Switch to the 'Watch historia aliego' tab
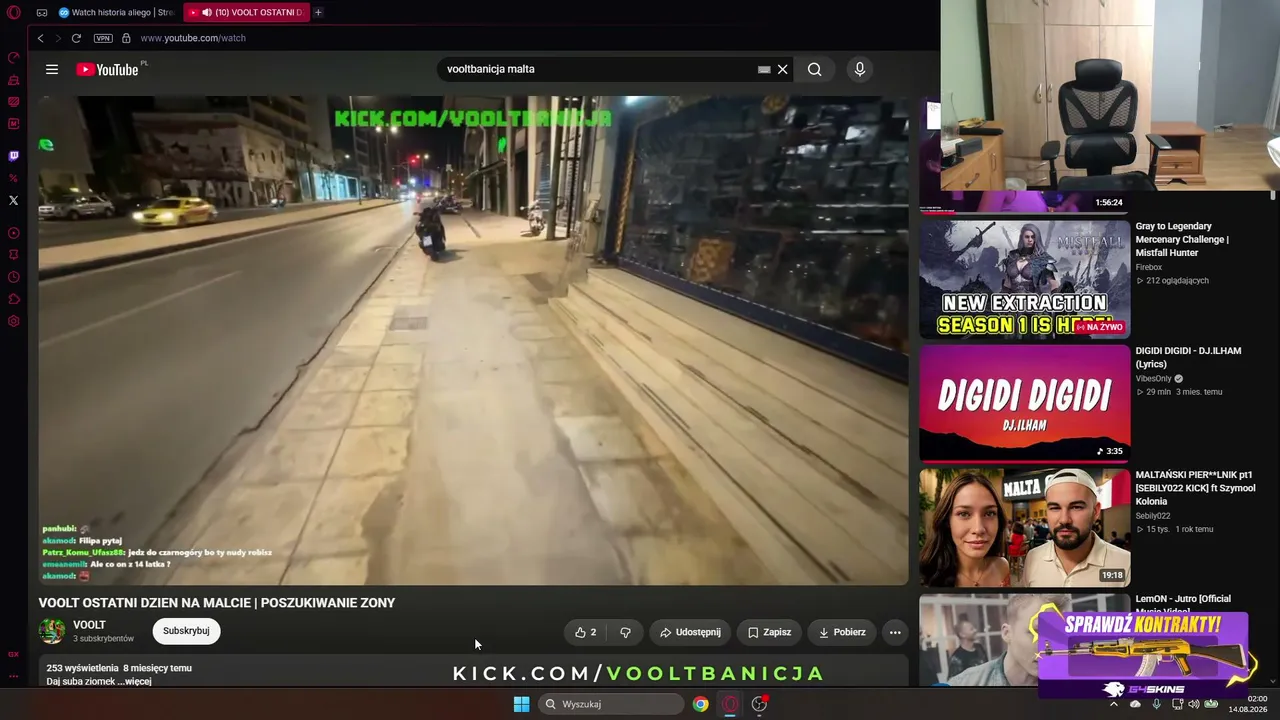The image size is (1280, 720). pos(115,13)
